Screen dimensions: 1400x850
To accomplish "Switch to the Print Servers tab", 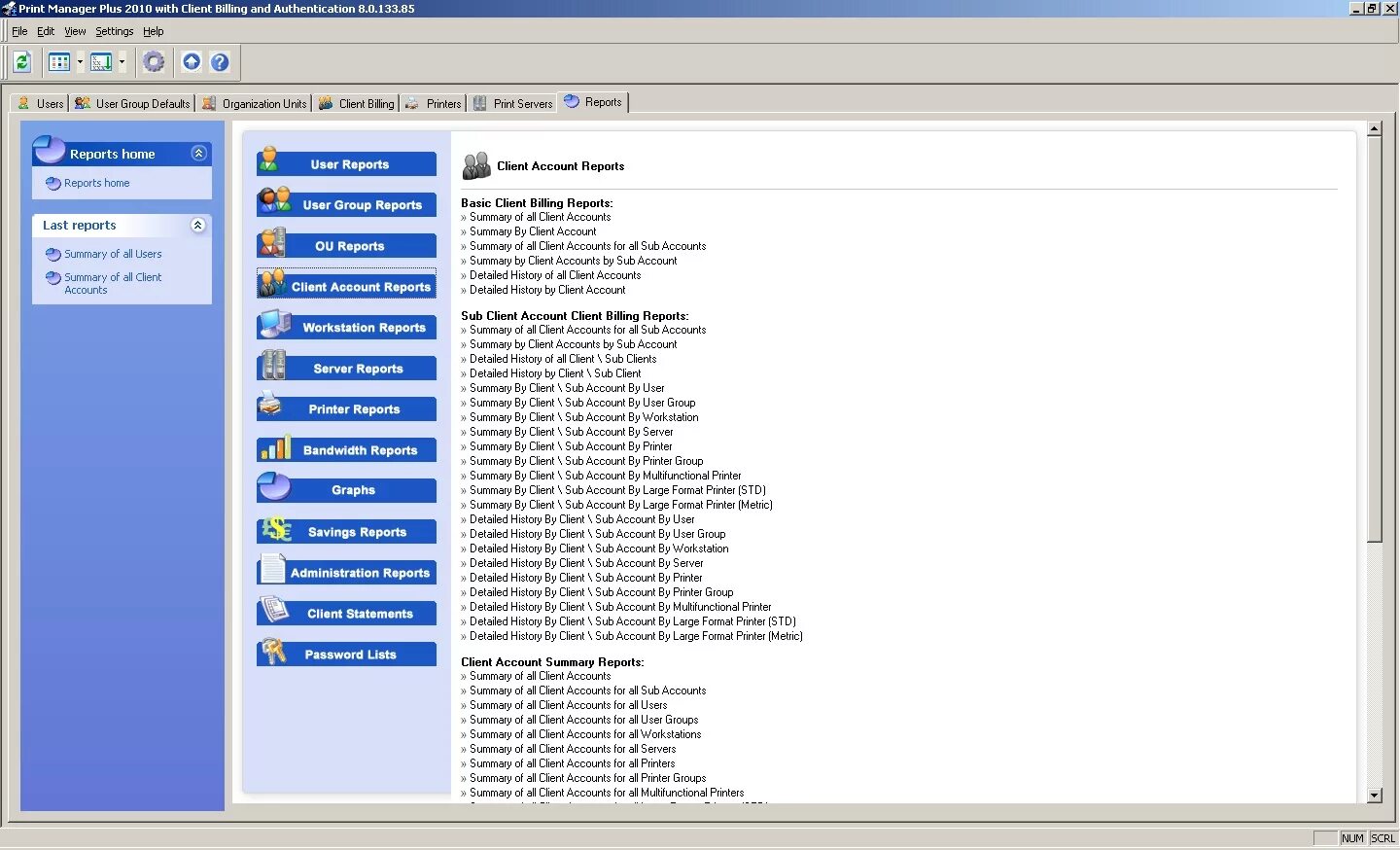I will pyautogui.click(x=512, y=103).
